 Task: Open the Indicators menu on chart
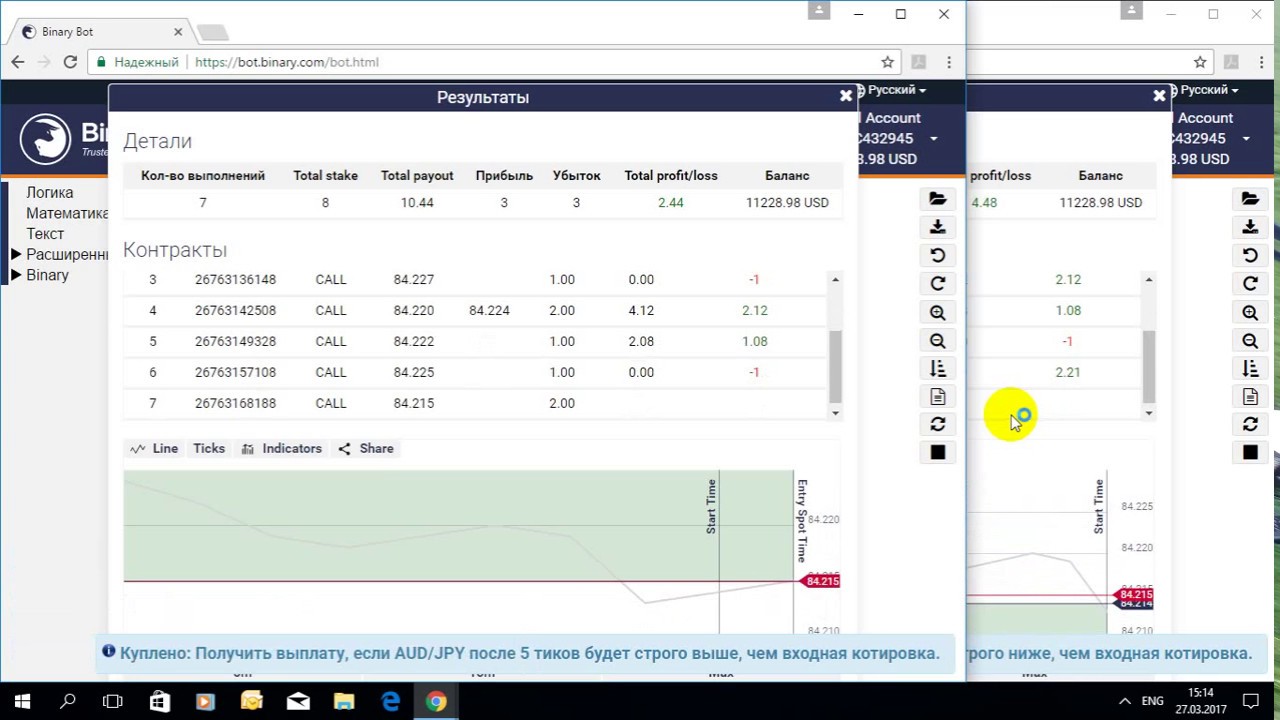pos(282,448)
